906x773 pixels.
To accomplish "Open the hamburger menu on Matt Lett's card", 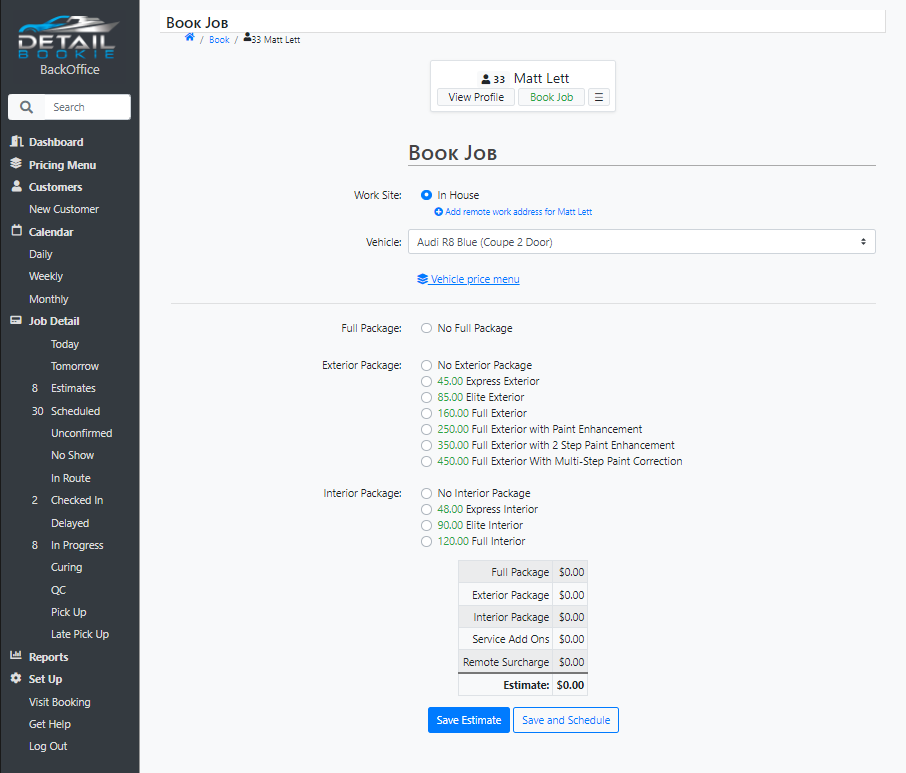I will click(x=598, y=97).
